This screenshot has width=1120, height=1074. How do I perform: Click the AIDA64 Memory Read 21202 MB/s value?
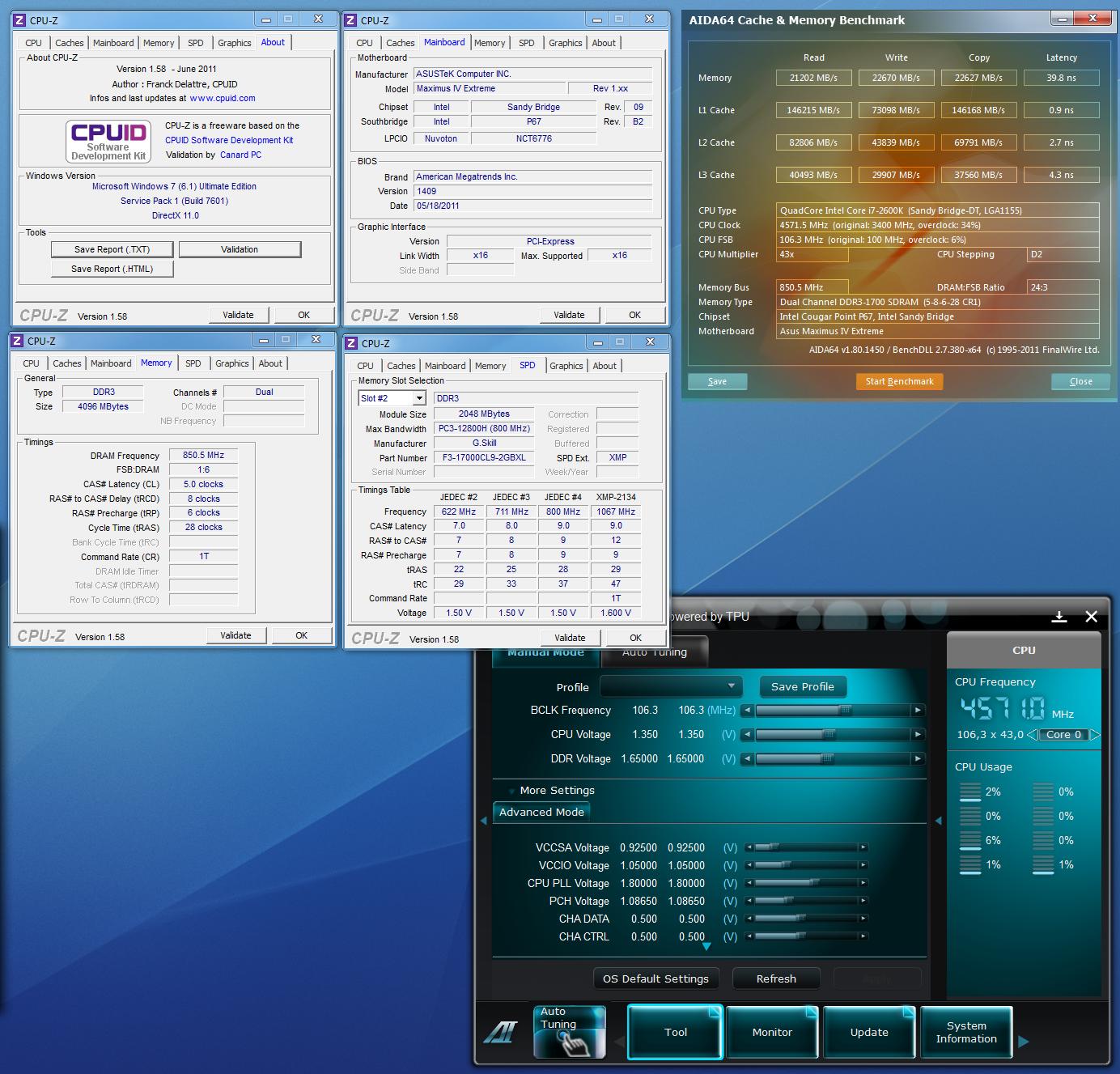(814, 78)
